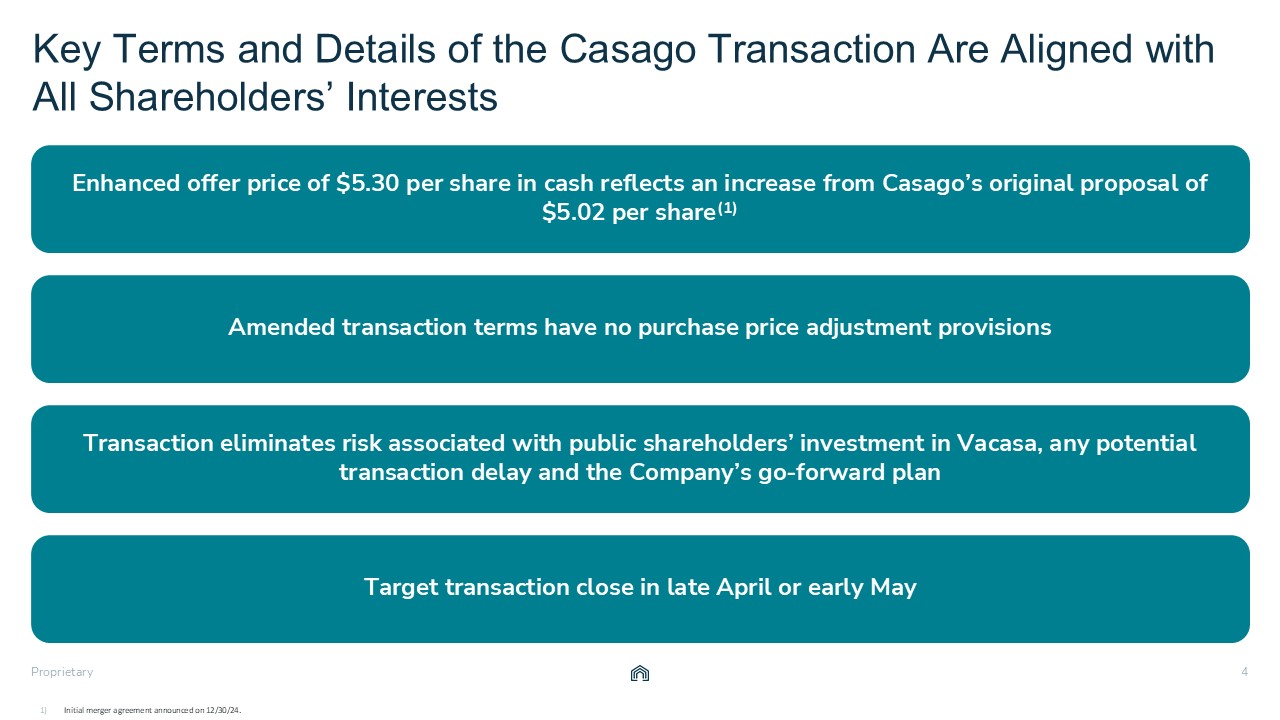
Task: Click the superscript (1) footnote reference
Action: pos(727,209)
